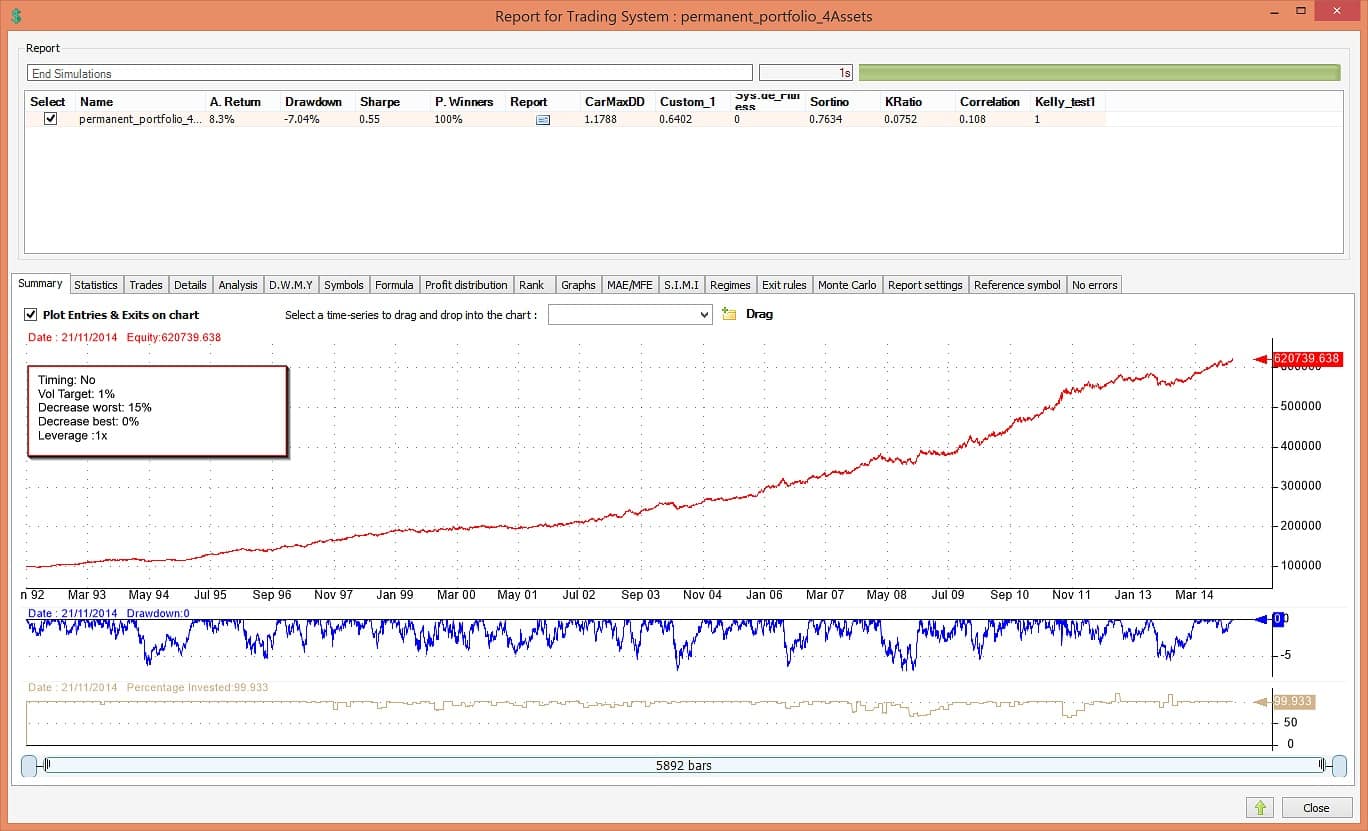The width and height of the screenshot is (1368, 831).
Task: Open the Profit distribution tab
Action: [467, 285]
